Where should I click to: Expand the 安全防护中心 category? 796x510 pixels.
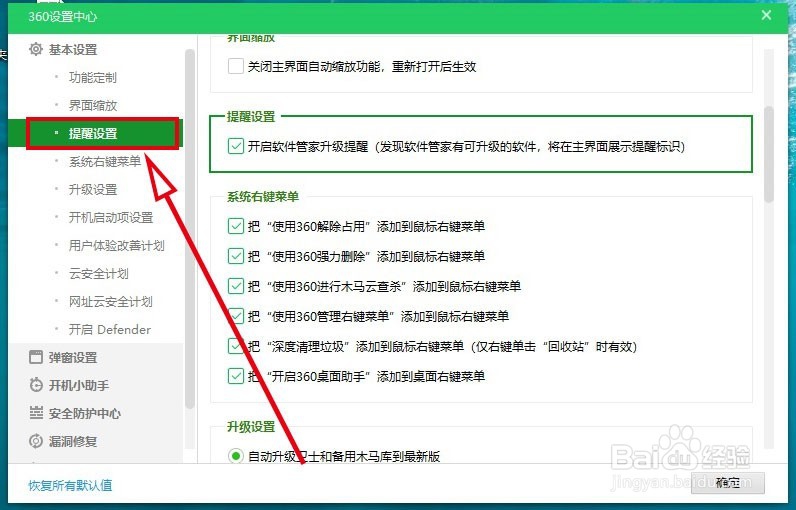coord(84,413)
